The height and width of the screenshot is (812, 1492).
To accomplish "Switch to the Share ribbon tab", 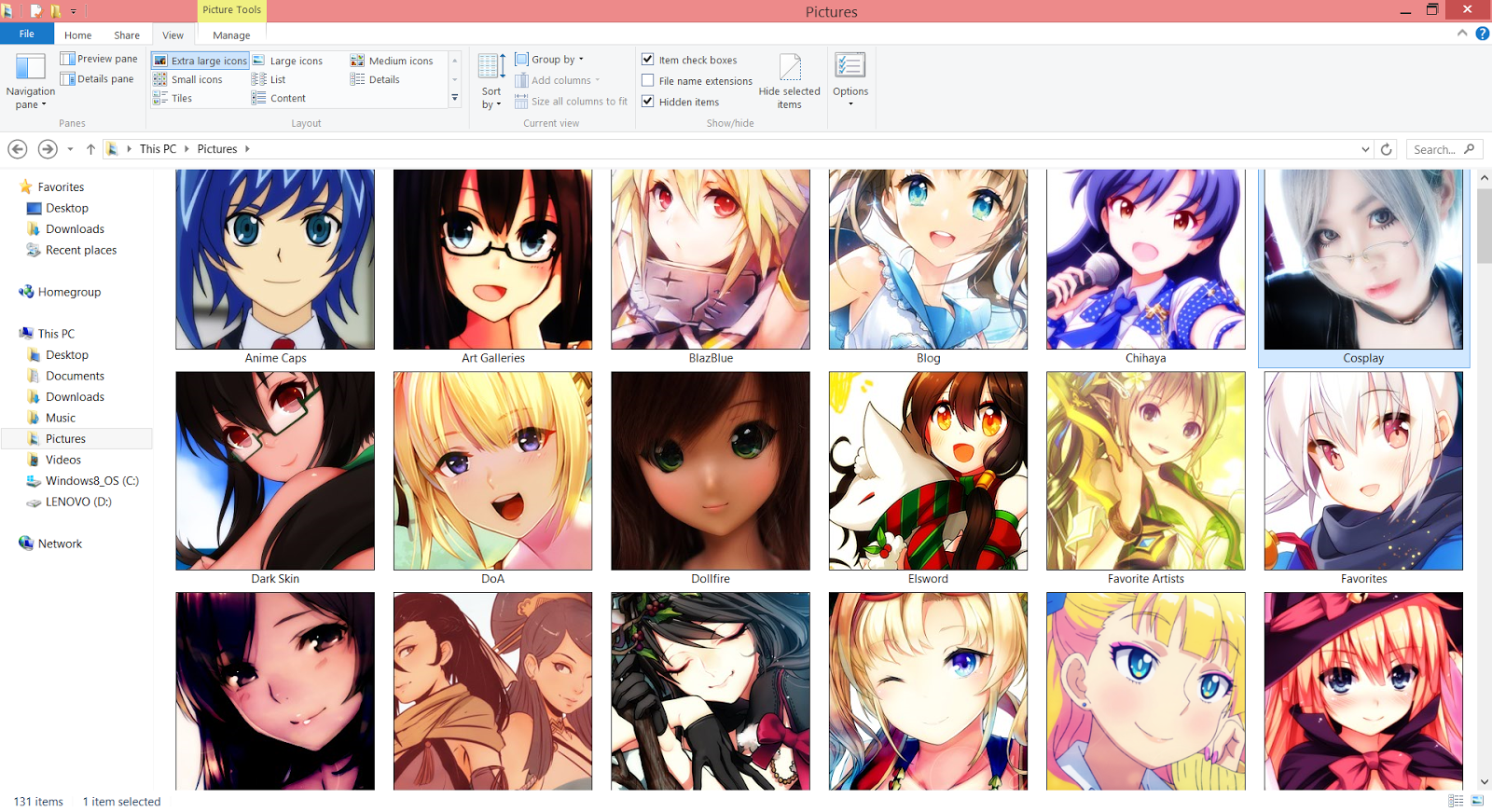I will 127,35.
